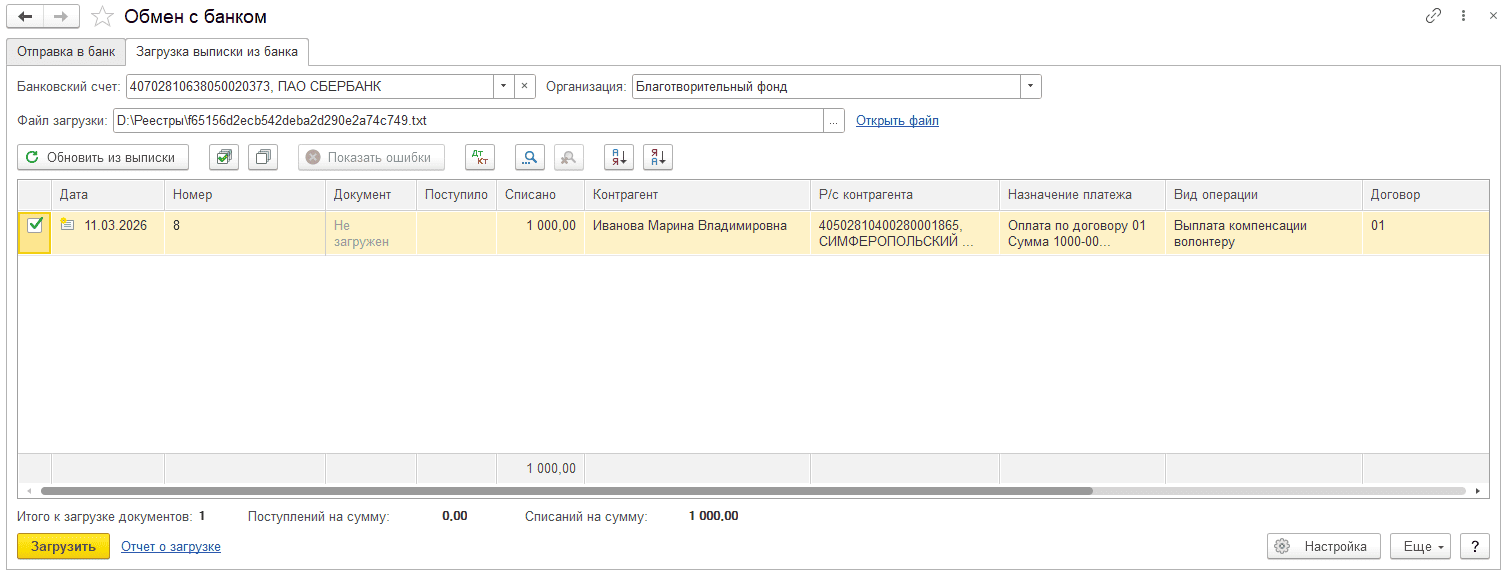Click the horizontal scrollbar of the table
The width and height of the screenshot is (1509, 577).
point(566,491)
